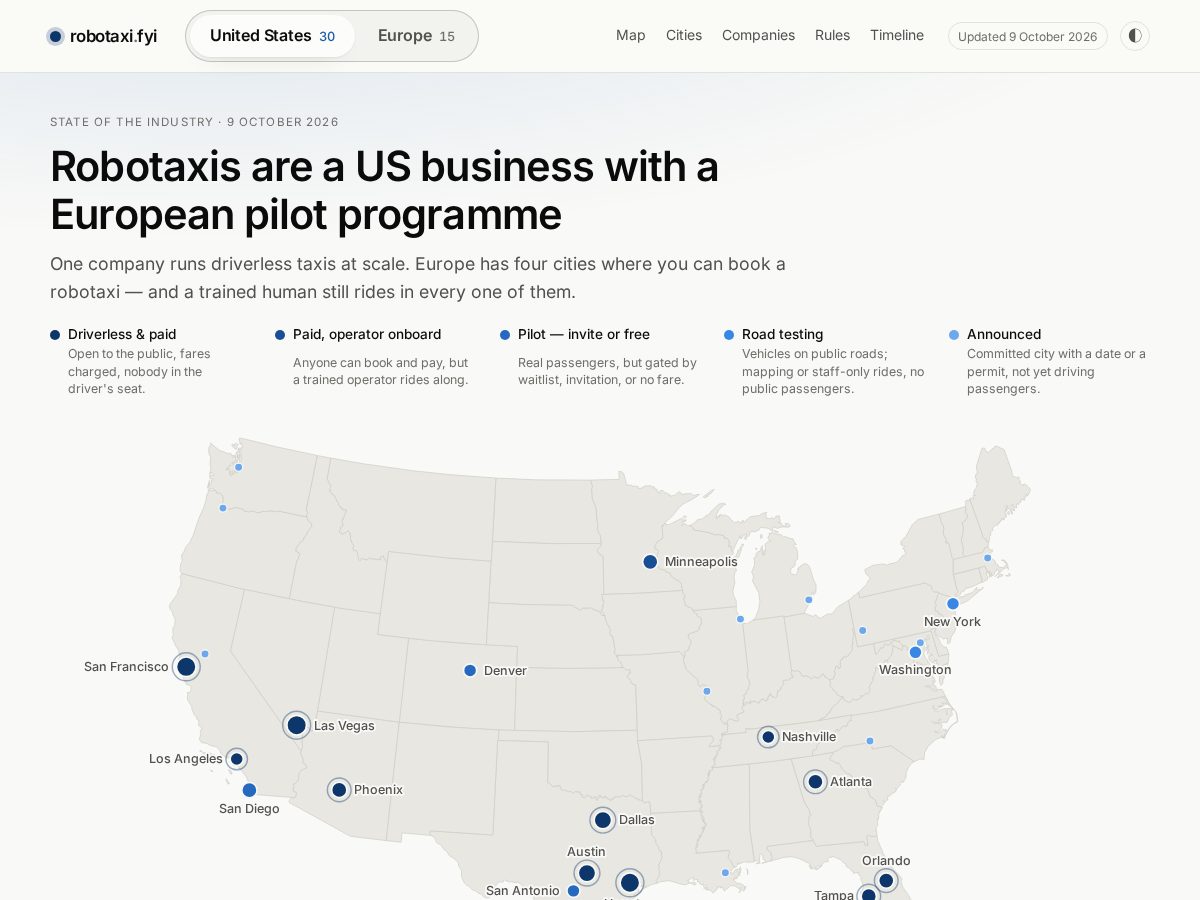This screenshot has height=900, width=1200.
Task: Select the Los Angeles map marker
Action: [x=237, y=759]
